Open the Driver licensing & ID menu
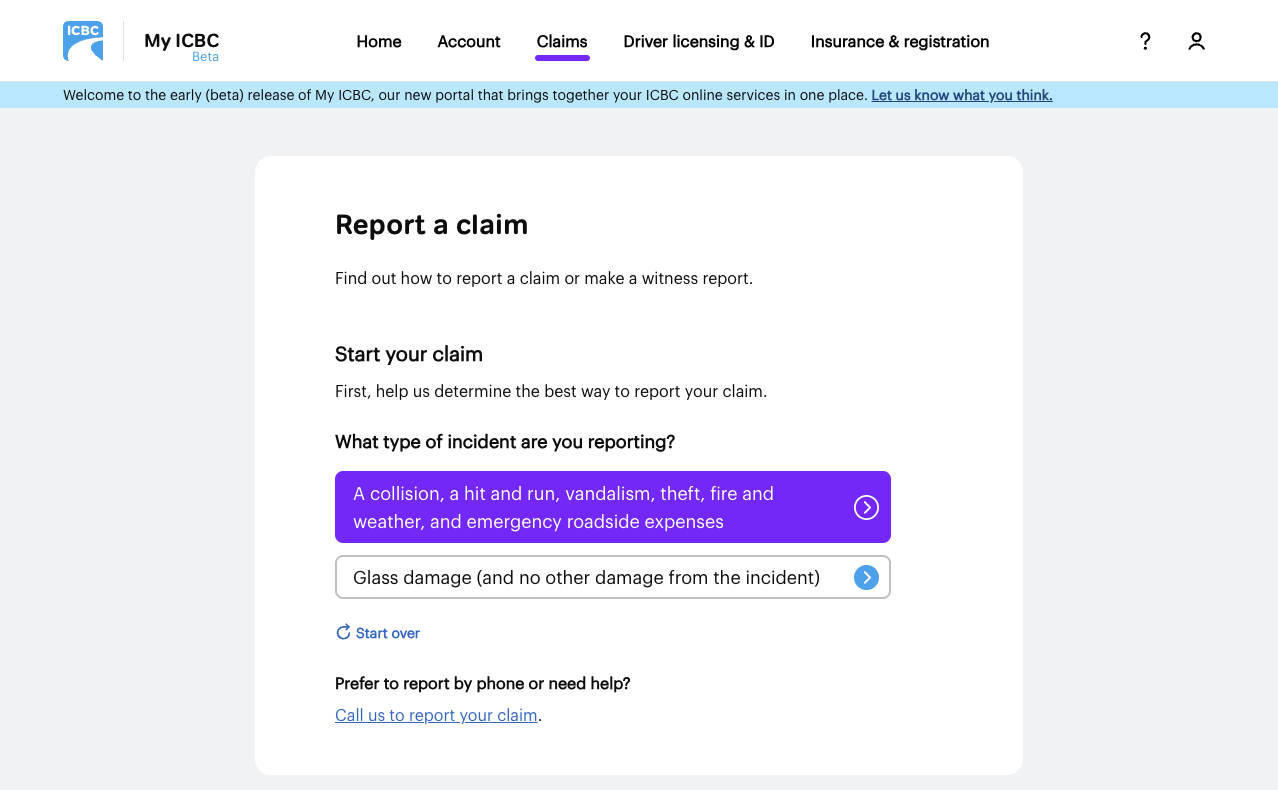 pos(699,42)
